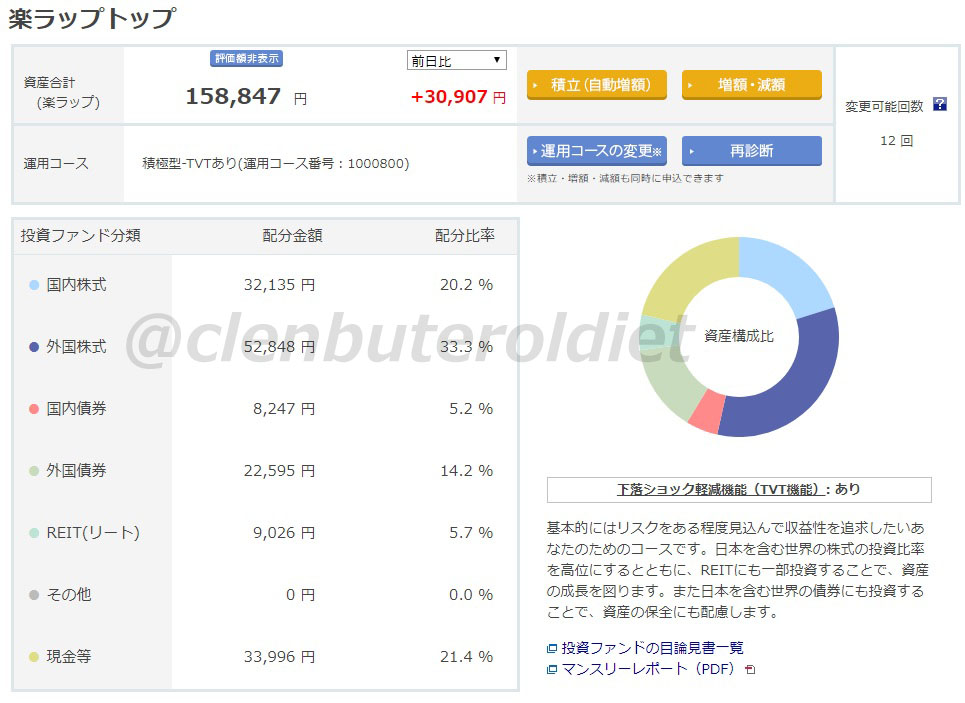Click the 外国債券 row label

[76, 471]
